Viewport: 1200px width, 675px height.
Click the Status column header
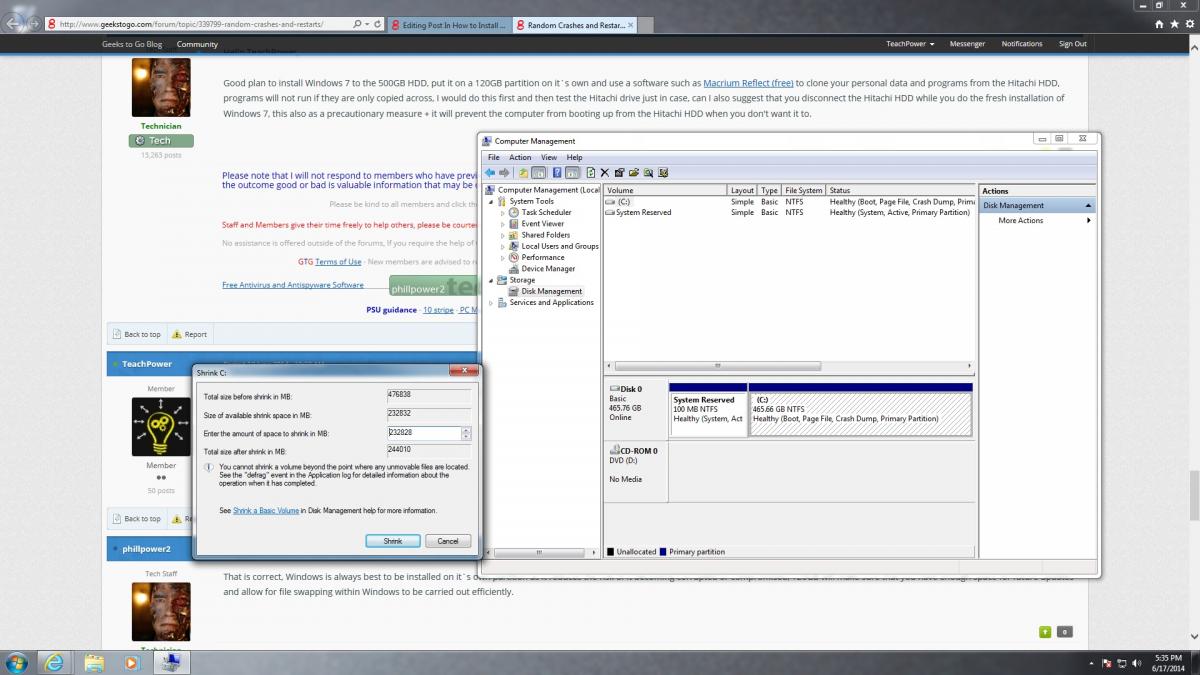click(900, 190)
